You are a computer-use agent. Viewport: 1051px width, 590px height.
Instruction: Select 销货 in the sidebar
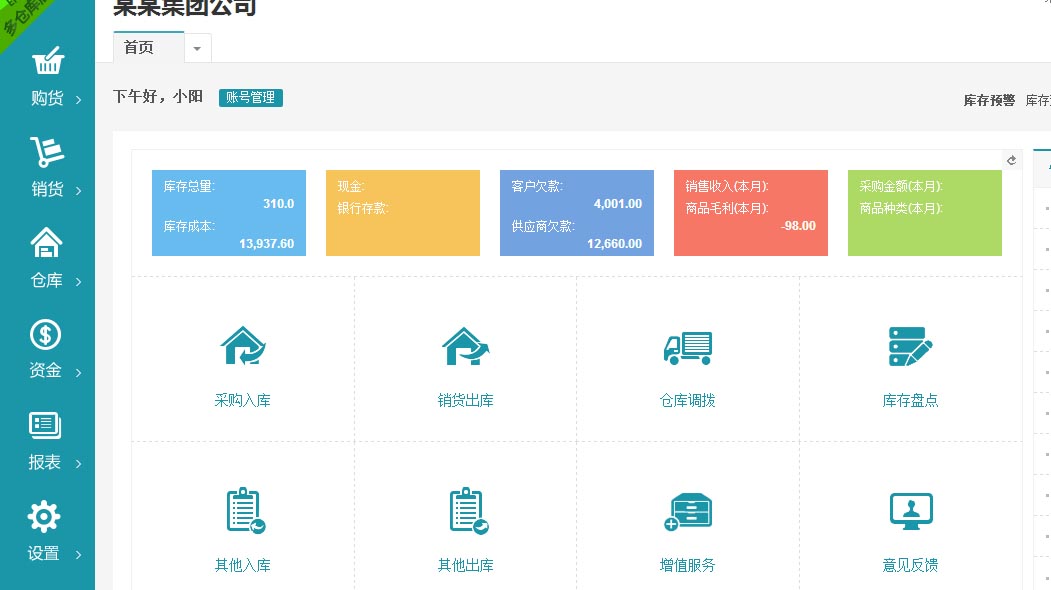point(48,189)
